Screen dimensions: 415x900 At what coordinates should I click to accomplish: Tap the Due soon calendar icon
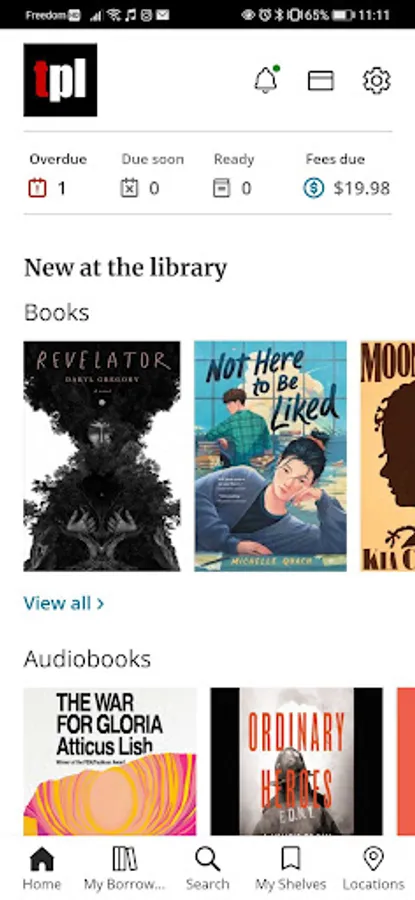coord(129,188)
